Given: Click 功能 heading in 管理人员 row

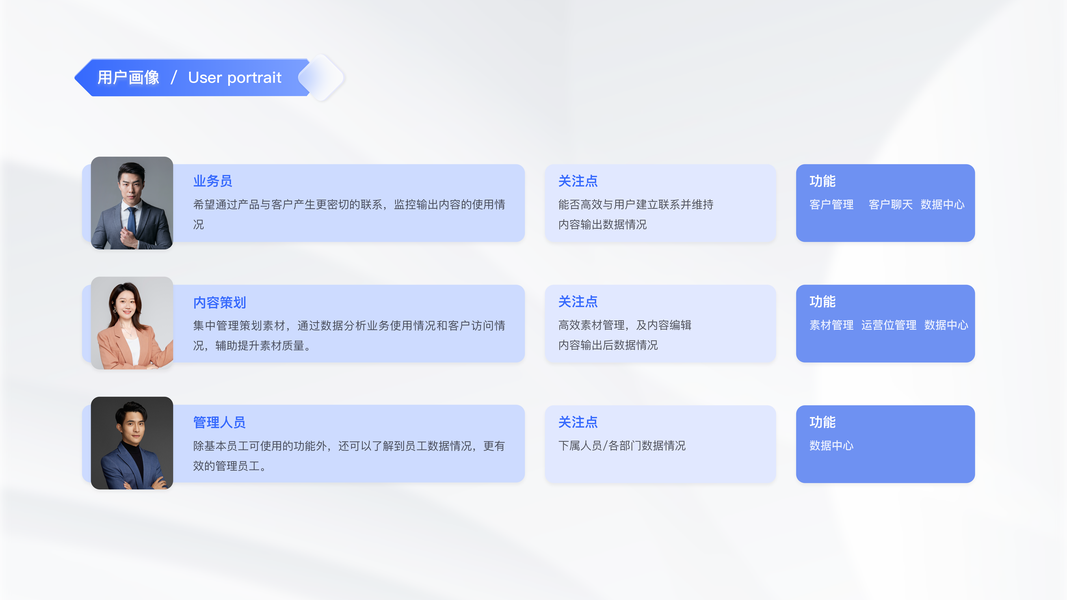Looking at the screenshot, I should [x=822, y=422].
